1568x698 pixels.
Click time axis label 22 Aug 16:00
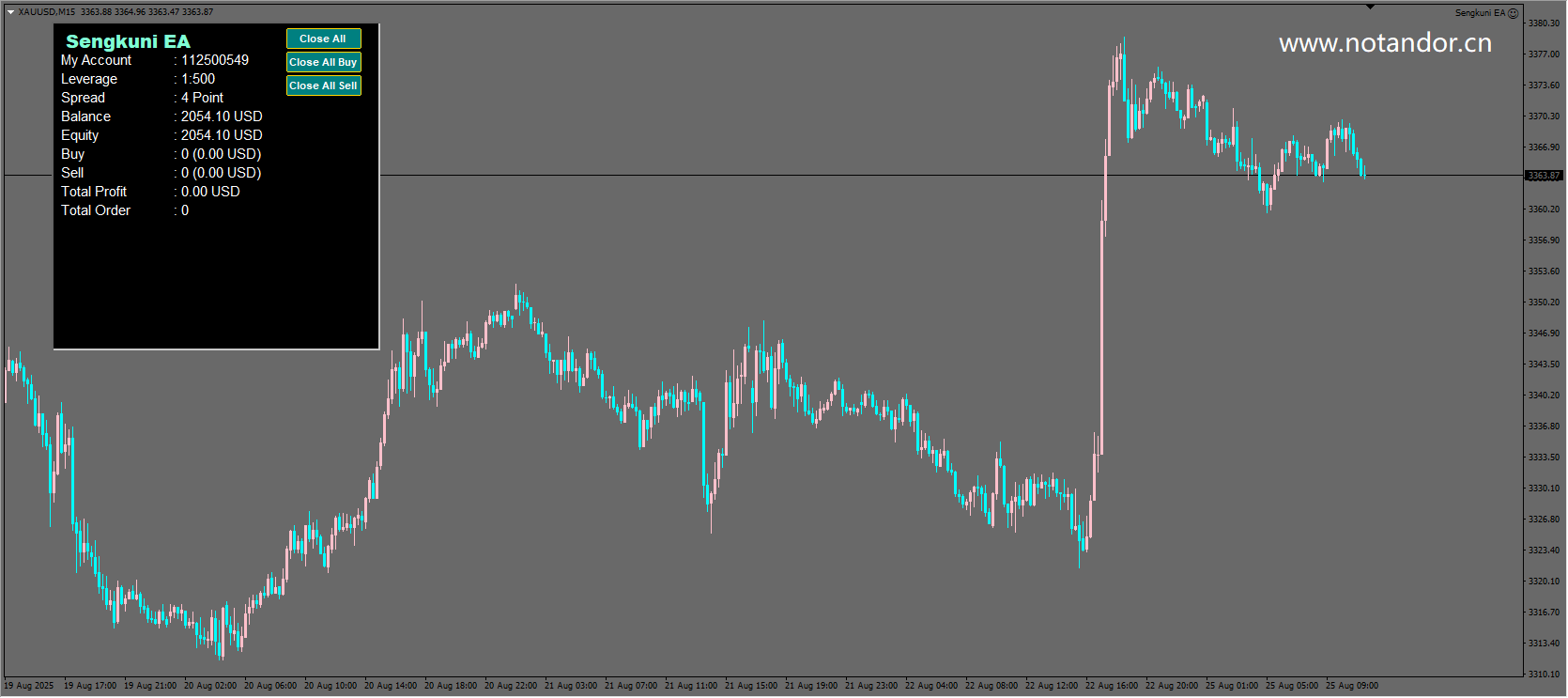coord(1112,686)
